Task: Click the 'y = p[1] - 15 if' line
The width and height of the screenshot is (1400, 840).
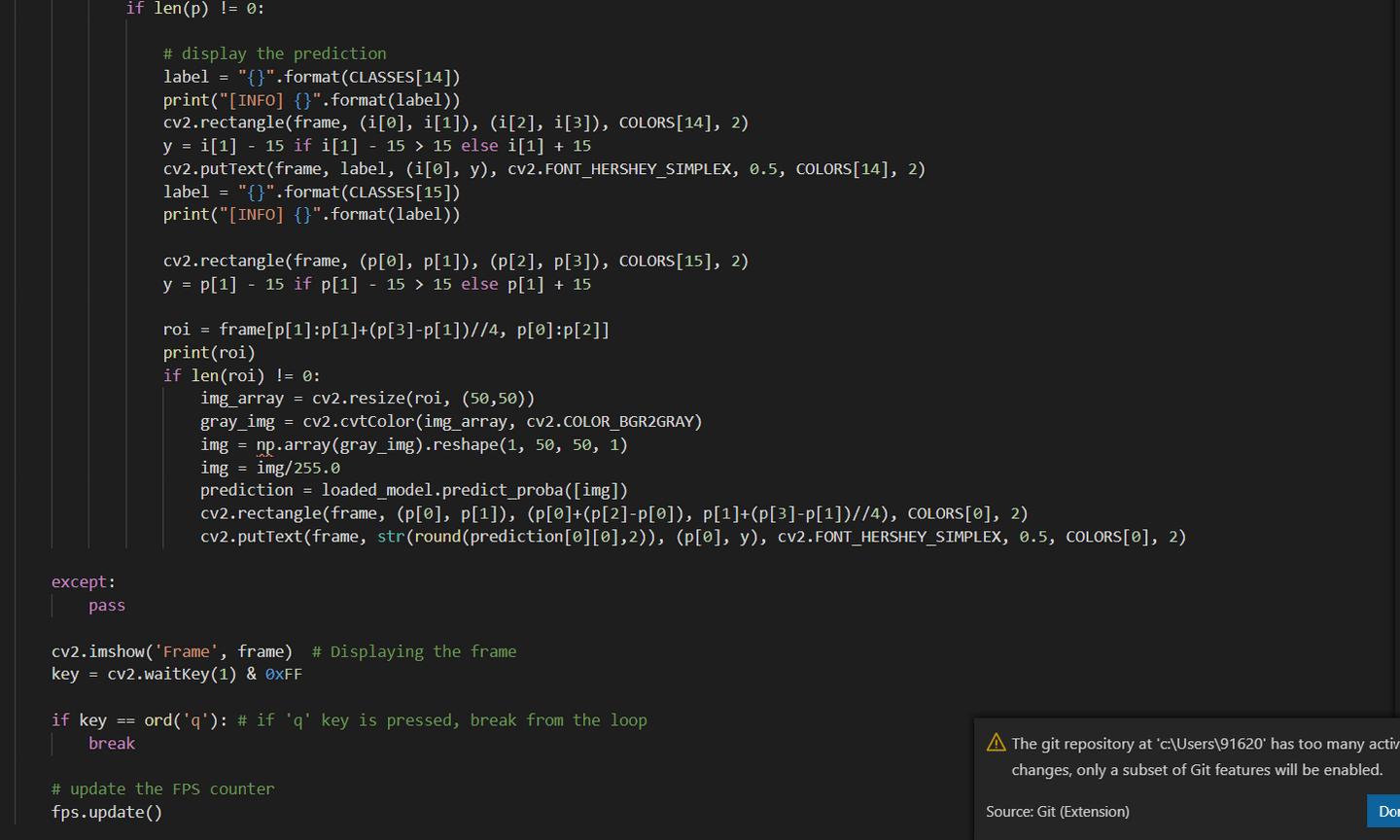Action: 377,284
